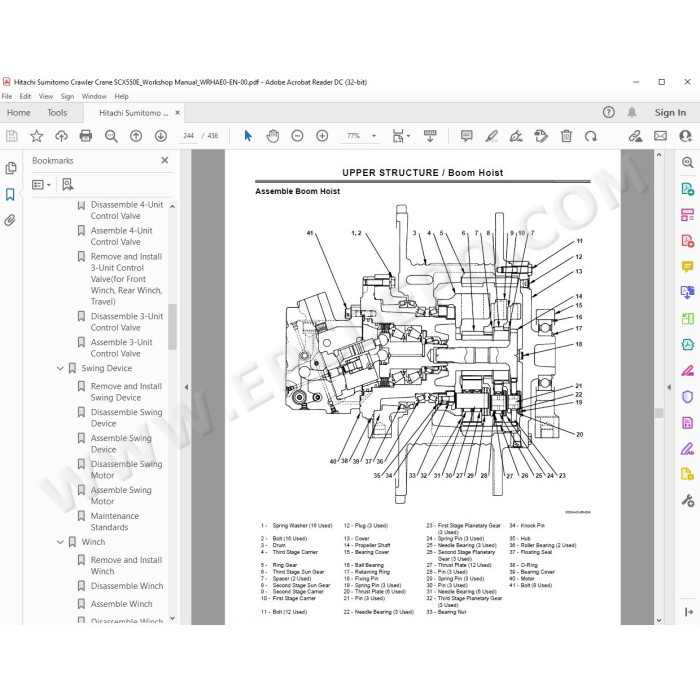Select the Highlight text tool
This screenshot has width=700, height=700.
click(x=492, y=136)
